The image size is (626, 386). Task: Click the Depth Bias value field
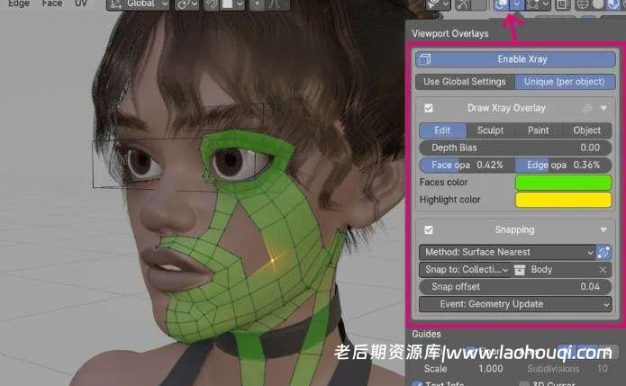point(515,148)
